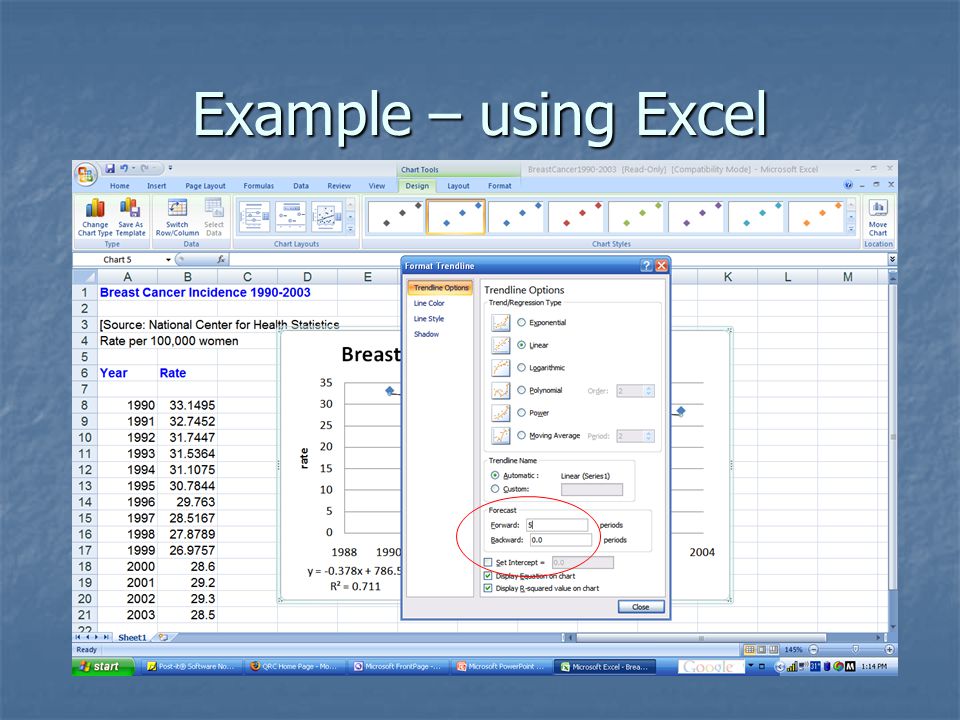Open Select Data
The height and width of the screenshot is (720, 960).
pyautogui.click(x=214, y=217)
